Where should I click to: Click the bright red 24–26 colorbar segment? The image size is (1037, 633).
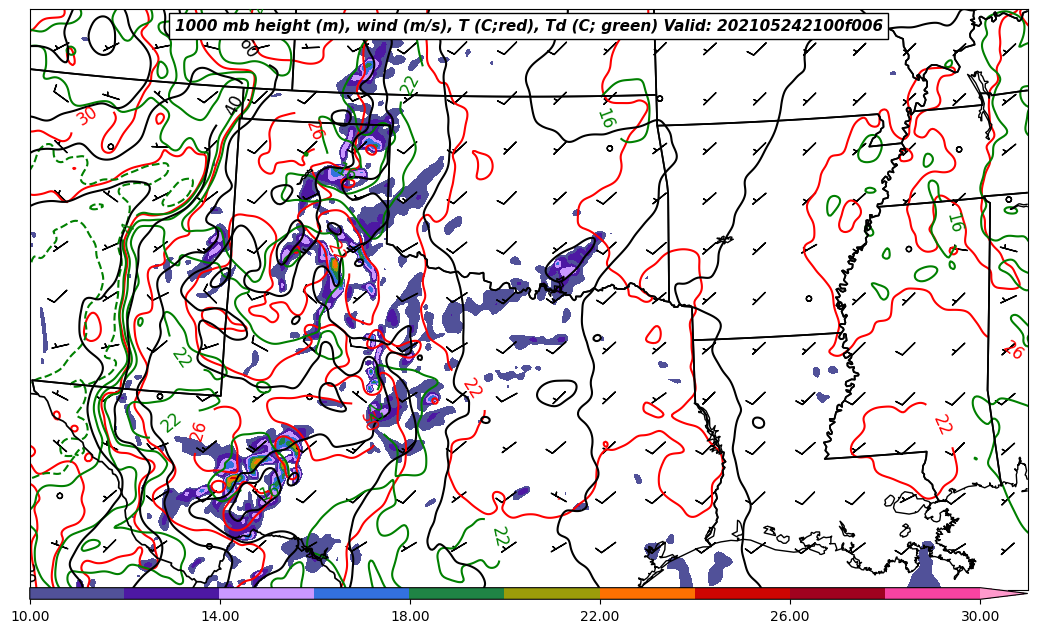point(742,593)
